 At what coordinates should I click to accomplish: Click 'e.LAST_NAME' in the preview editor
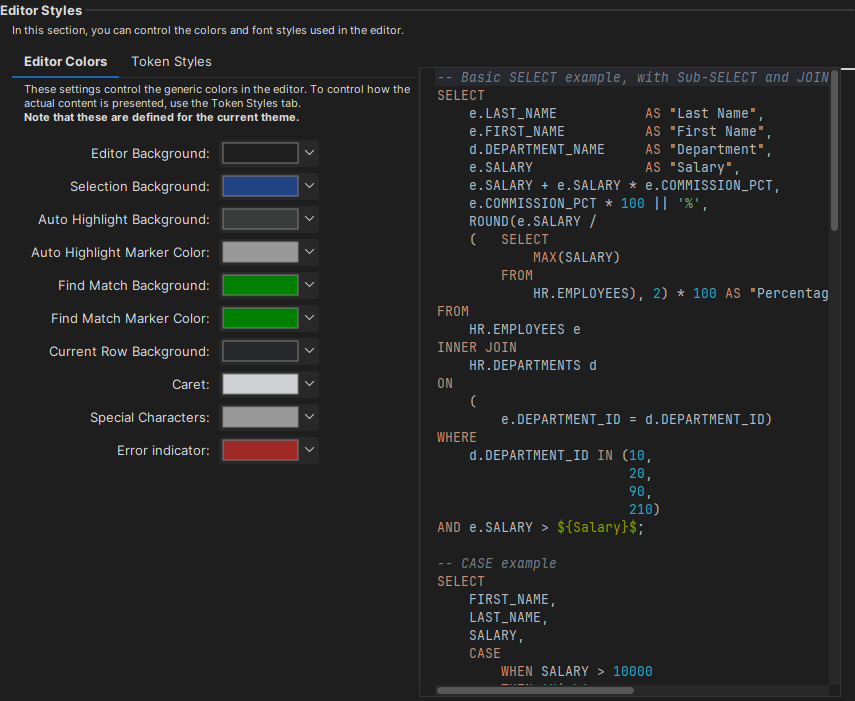coord(513,113)
